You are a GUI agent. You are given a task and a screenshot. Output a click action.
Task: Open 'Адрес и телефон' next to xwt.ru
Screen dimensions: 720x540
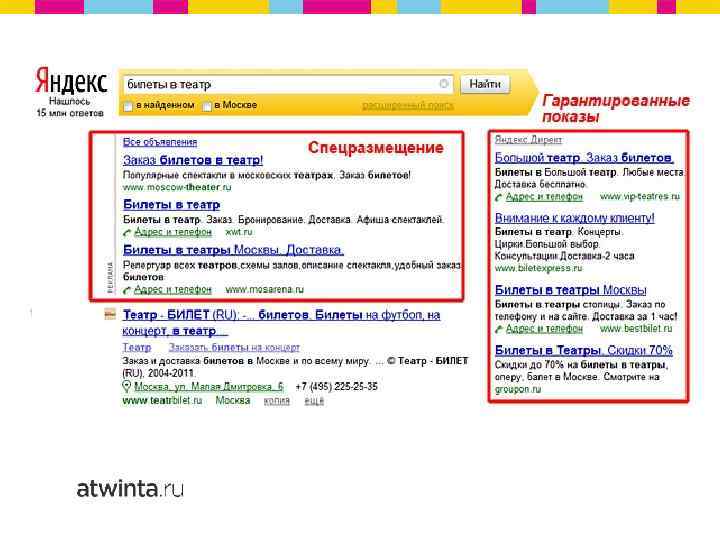pyautogui.click(x=173, y=232)
